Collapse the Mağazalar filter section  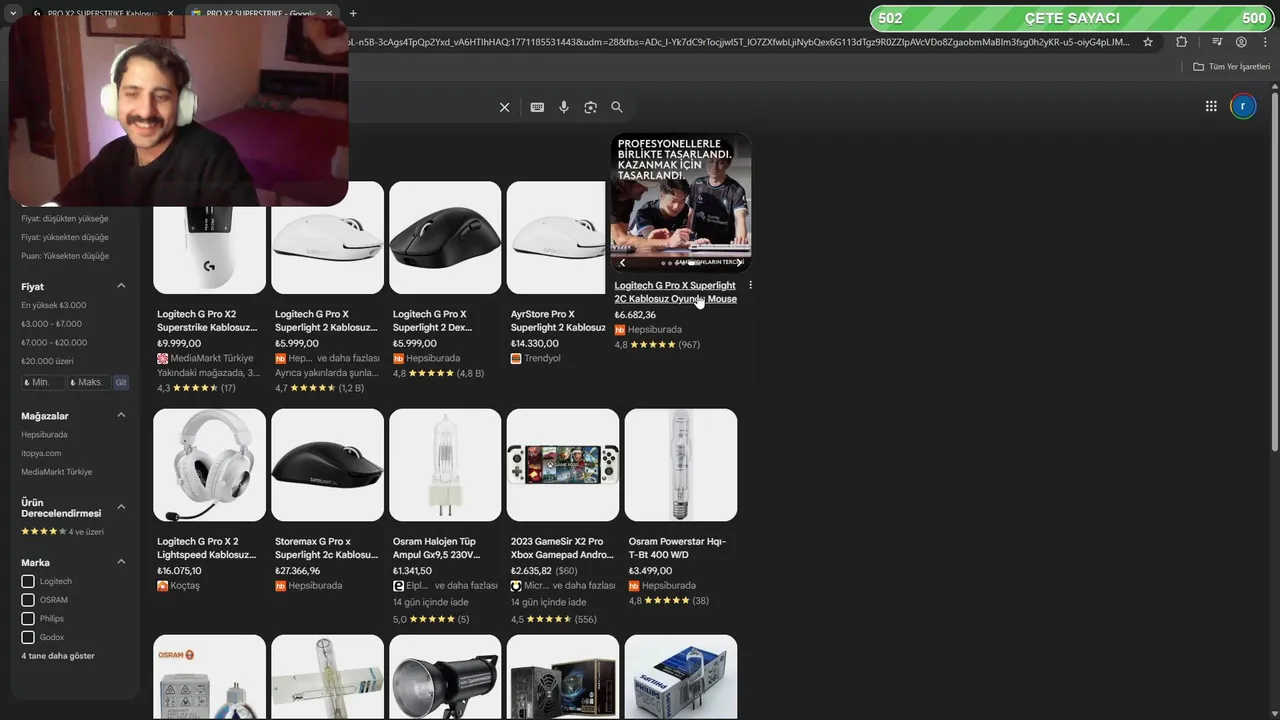point(121,415)
